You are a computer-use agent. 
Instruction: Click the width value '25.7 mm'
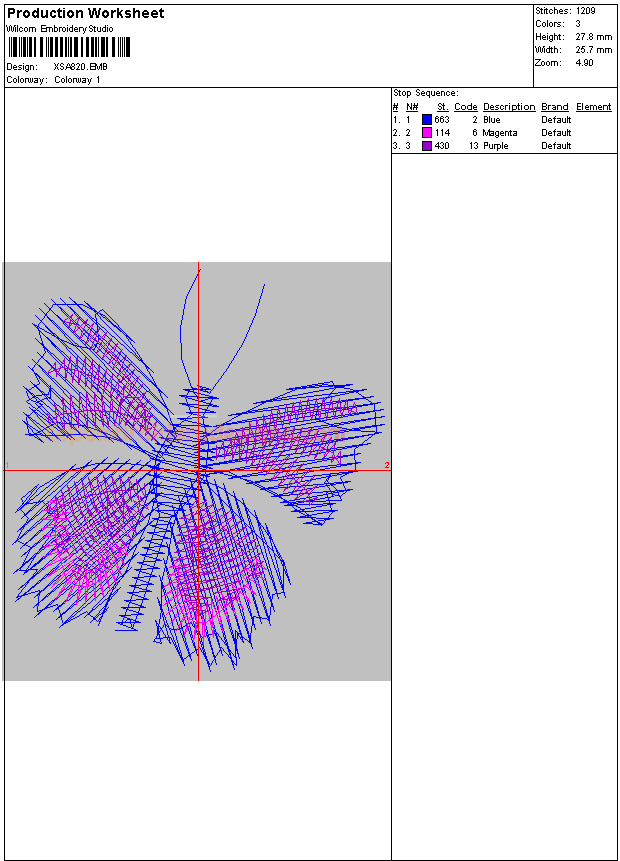pyautogui.click(x=594, y=50)
